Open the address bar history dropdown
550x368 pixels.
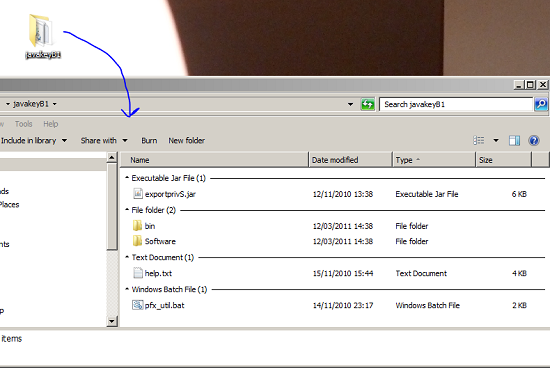click(350, 104)
